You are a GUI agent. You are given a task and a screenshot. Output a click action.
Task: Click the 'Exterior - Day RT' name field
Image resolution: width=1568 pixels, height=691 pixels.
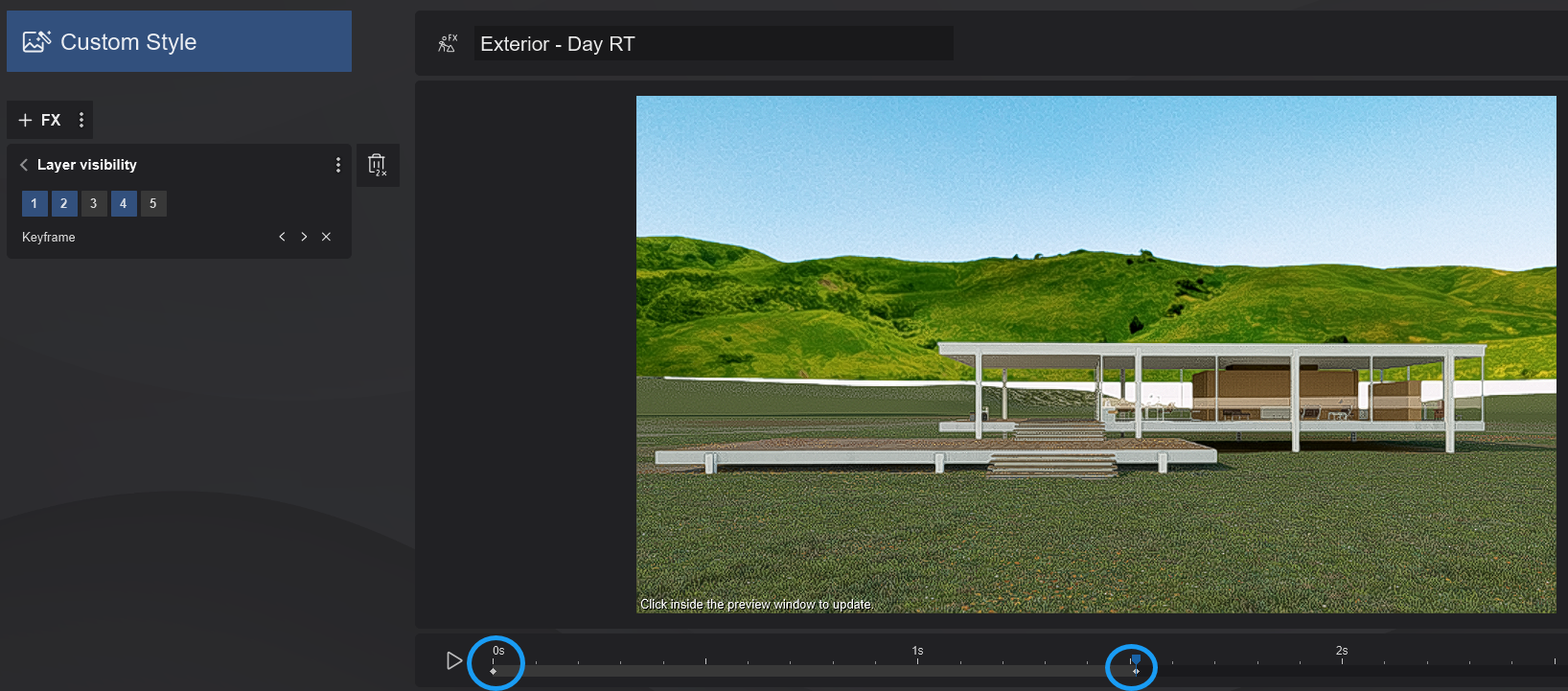(713, 44)
